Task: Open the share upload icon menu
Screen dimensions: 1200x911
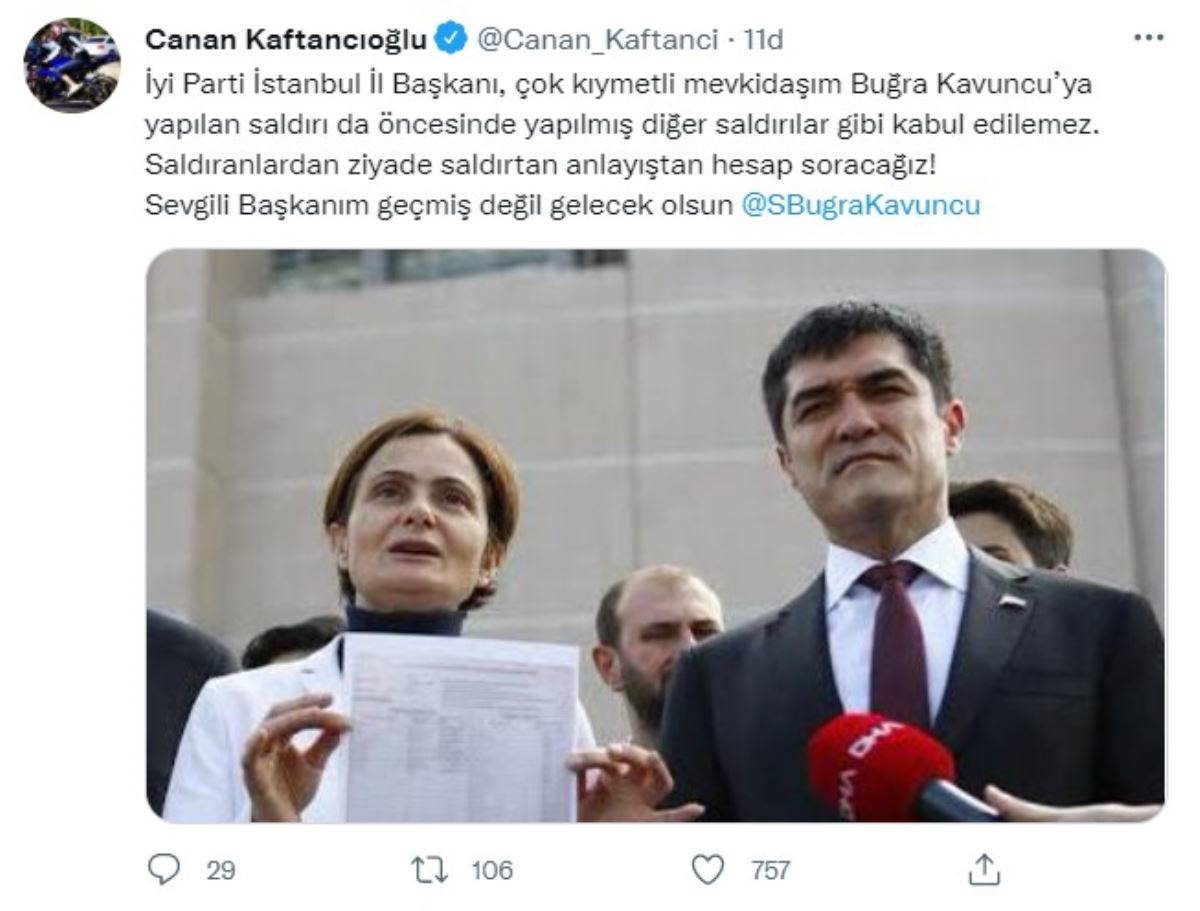Action: [984, 869]
